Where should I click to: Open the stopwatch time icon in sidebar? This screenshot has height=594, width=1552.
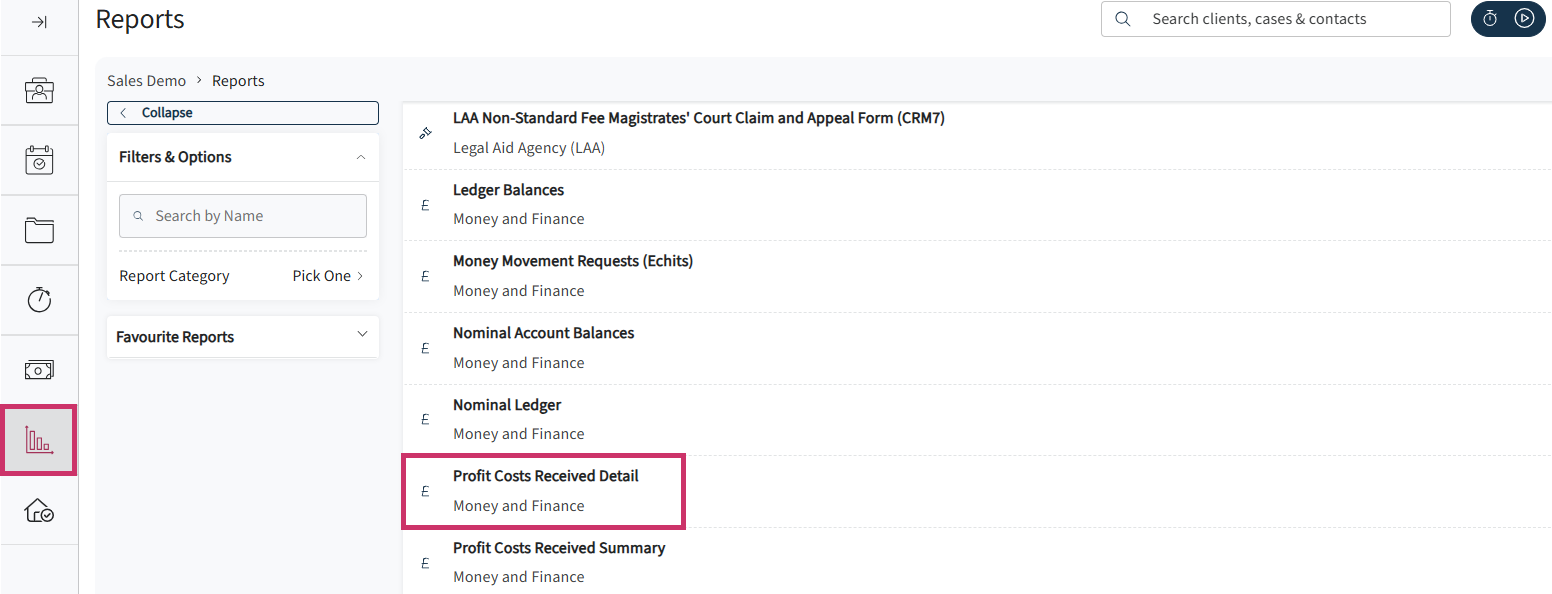pyautogui.click(x=39, y=299)
